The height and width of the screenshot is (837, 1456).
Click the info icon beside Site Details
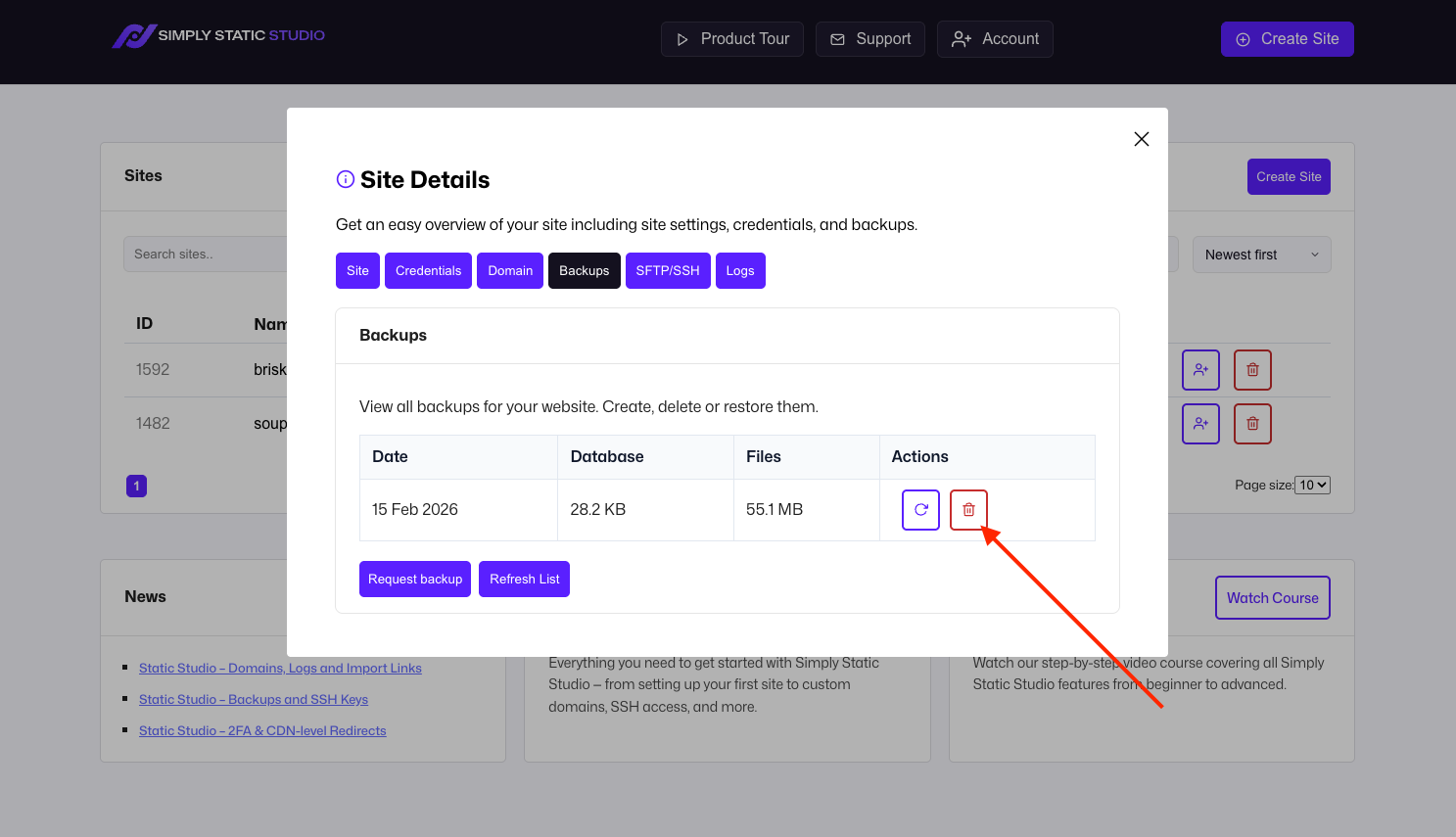(345, 179)
